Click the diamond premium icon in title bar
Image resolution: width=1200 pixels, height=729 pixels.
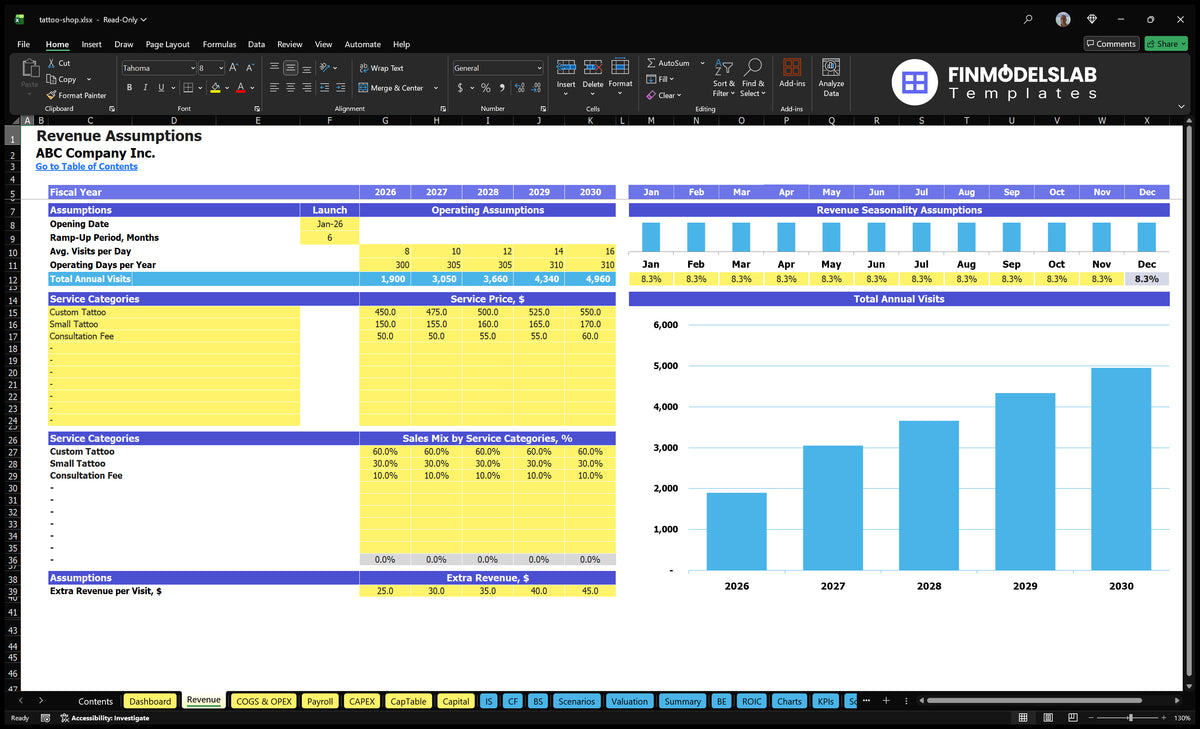pyautogui.click(x=1092, y=19)
